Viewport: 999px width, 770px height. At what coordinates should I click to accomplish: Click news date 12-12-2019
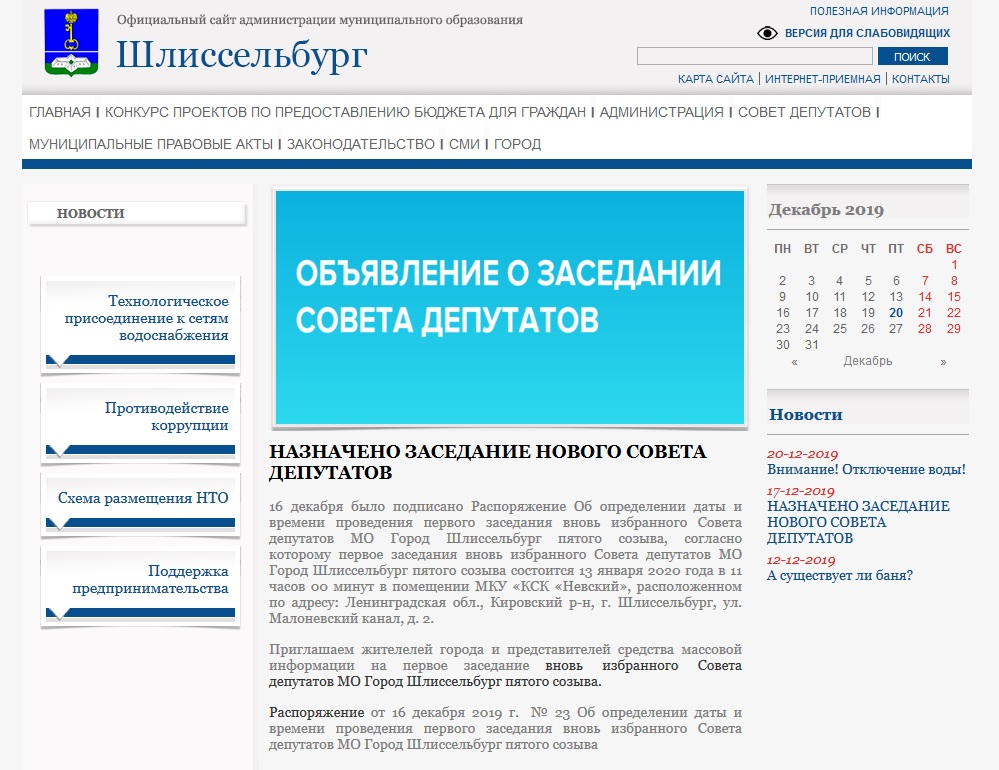pos(801,560)
